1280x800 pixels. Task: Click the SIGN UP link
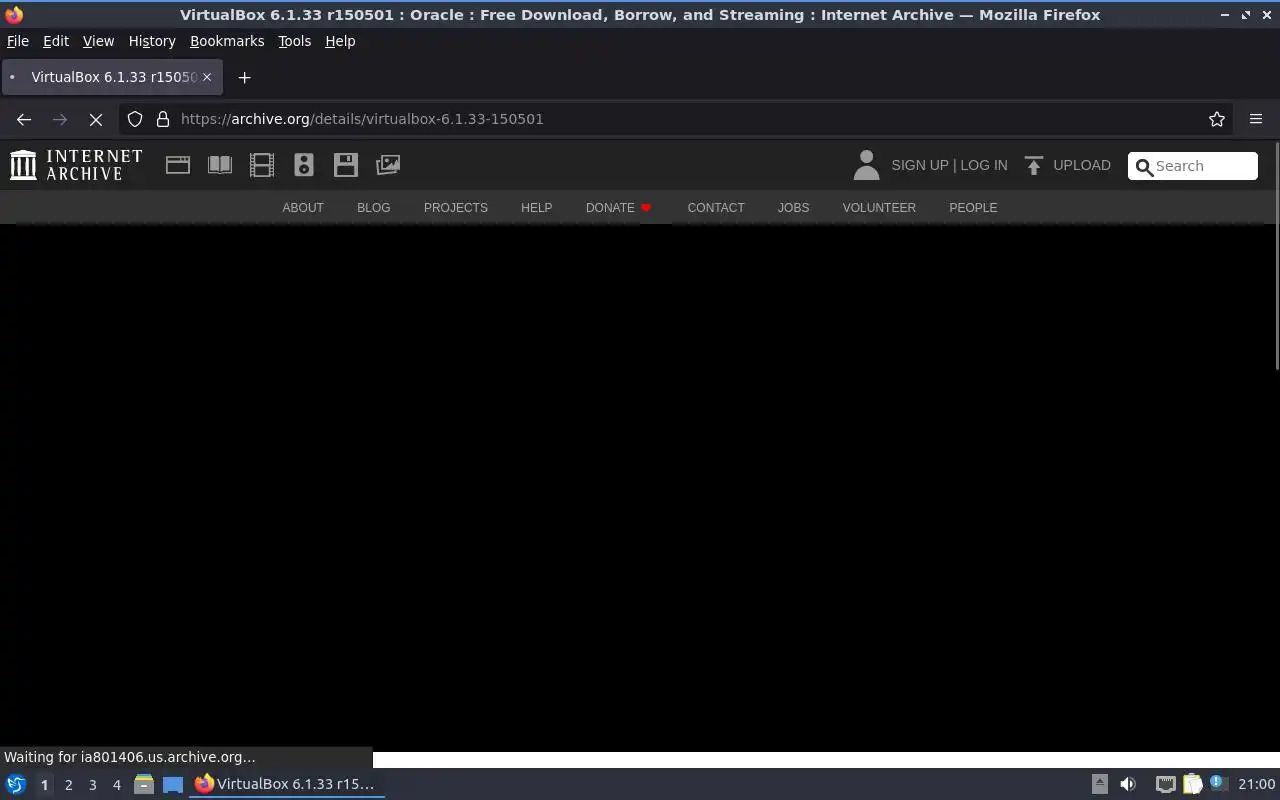[919, 165]
